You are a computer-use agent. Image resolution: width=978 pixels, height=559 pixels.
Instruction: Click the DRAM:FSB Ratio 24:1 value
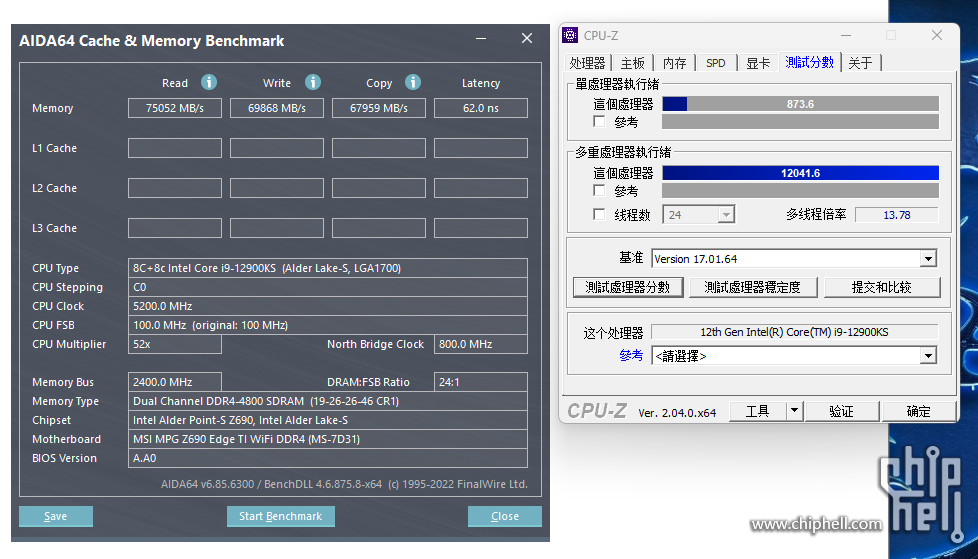481,382
